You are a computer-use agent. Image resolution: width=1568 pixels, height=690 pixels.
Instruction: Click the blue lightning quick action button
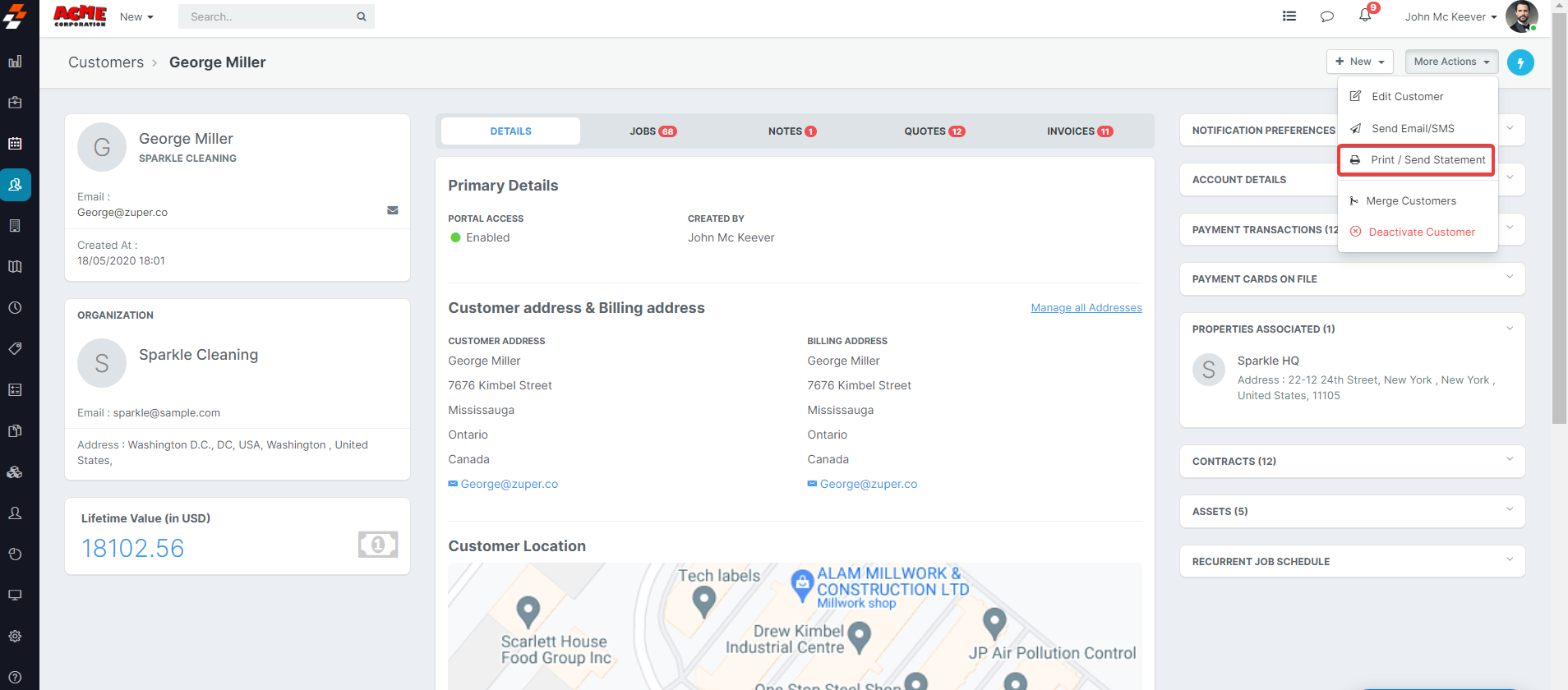pyautogui.click(x=1520, y=62)
